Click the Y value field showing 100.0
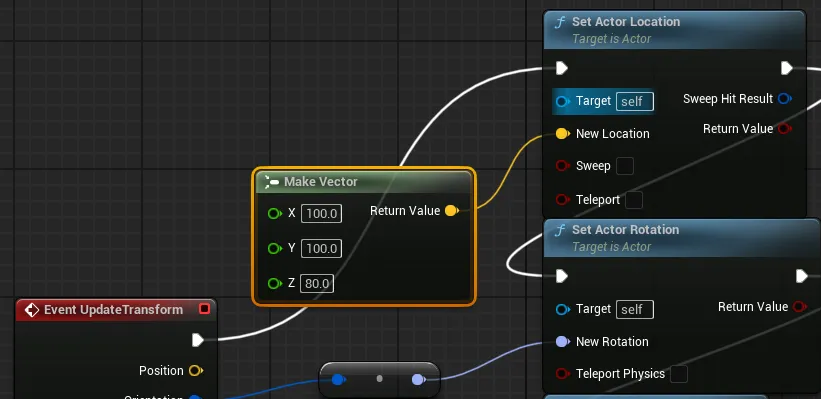This screenshot has width=821, height=399. pos(321,248)
